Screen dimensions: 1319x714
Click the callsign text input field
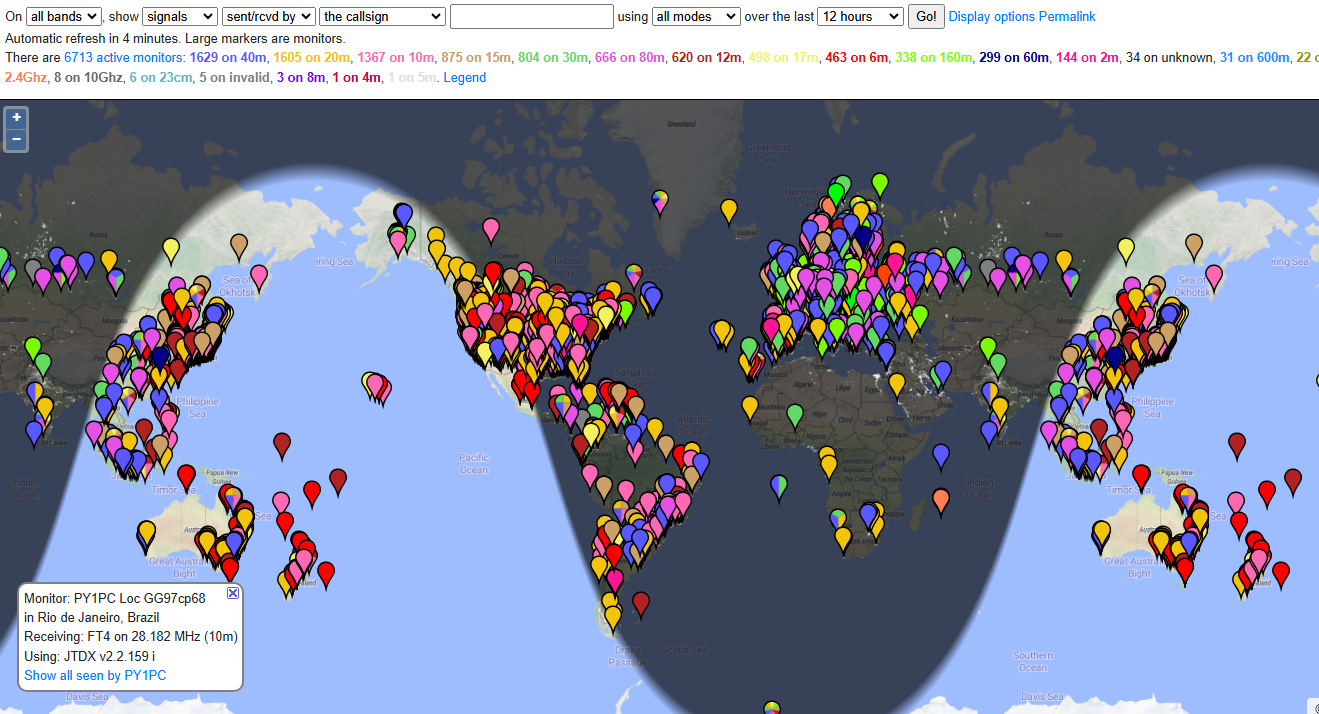click(x=531, y=16)
